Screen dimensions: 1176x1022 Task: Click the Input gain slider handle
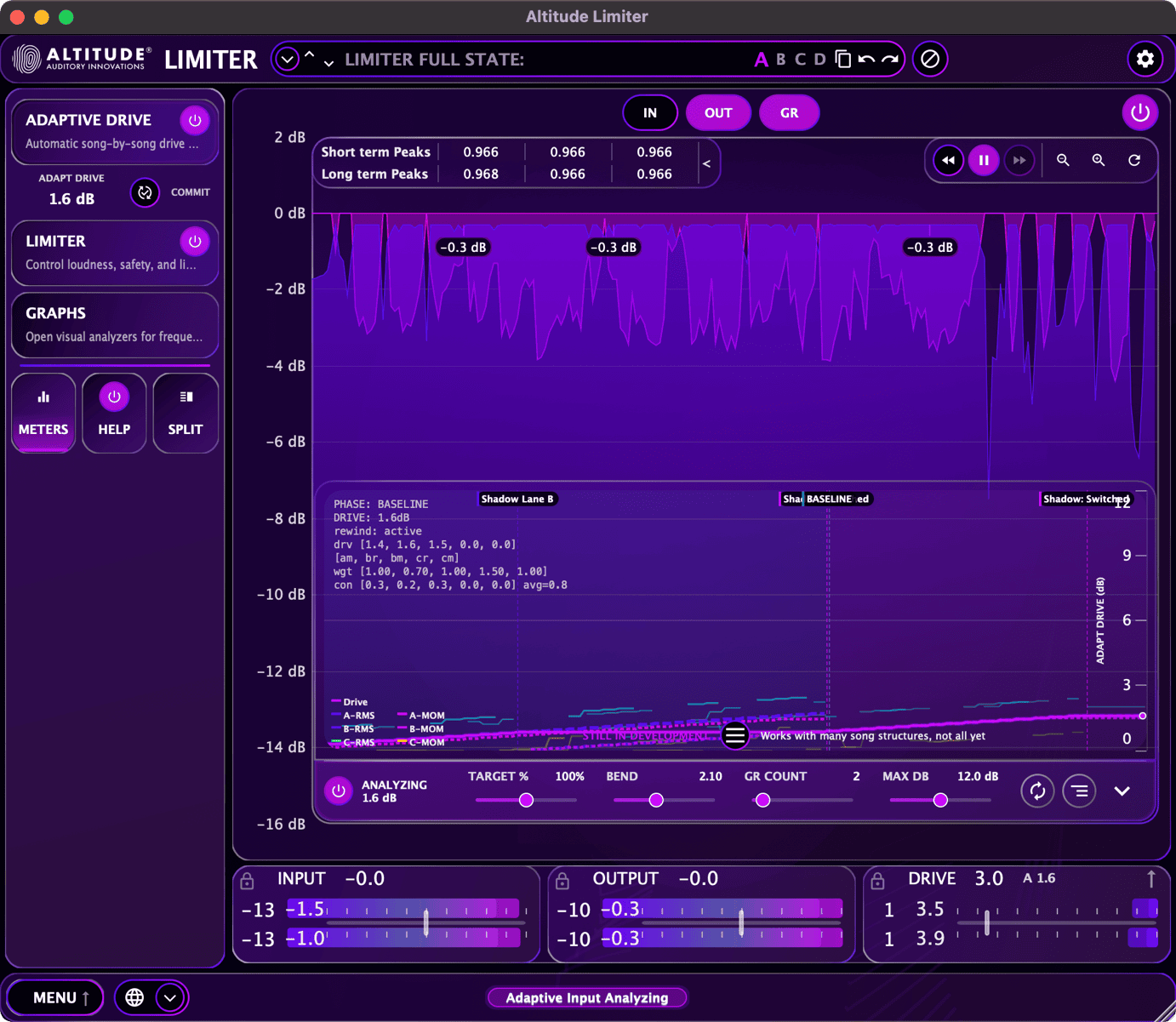[426, 922]
